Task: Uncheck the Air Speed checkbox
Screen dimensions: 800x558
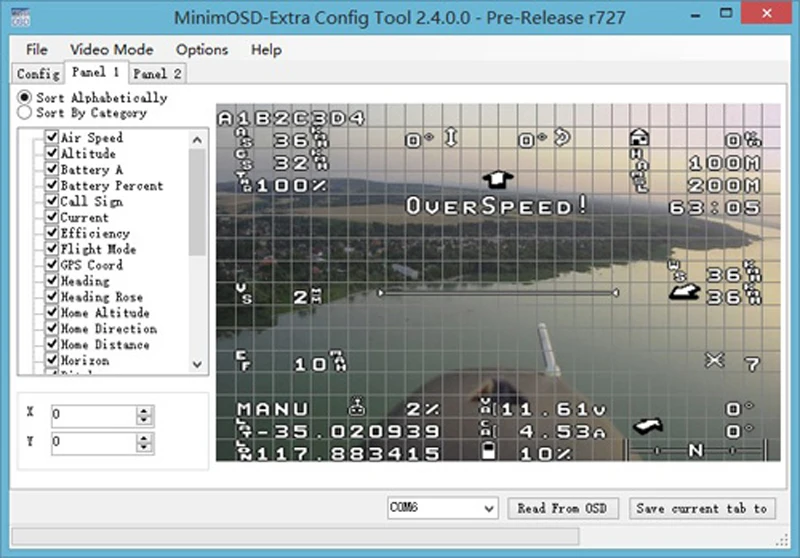Action: [x=52, y=137]
